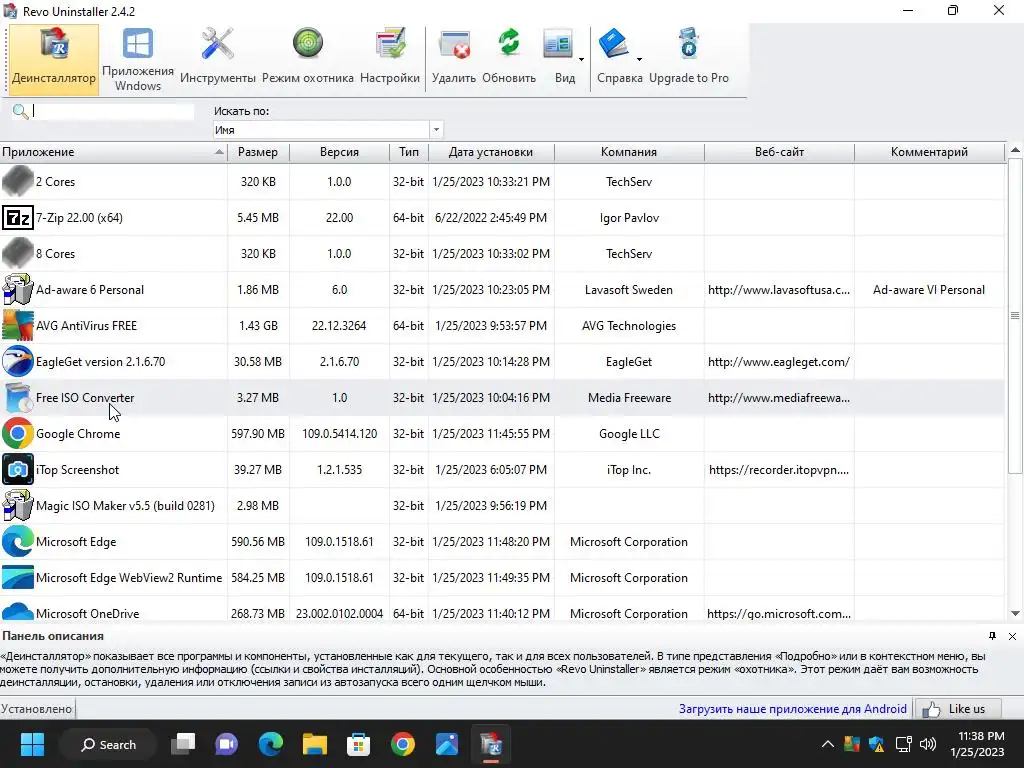The image size is (1024, 768).
Task: Select the 2 Cores app icon
Action: click(x=18, y=182)
